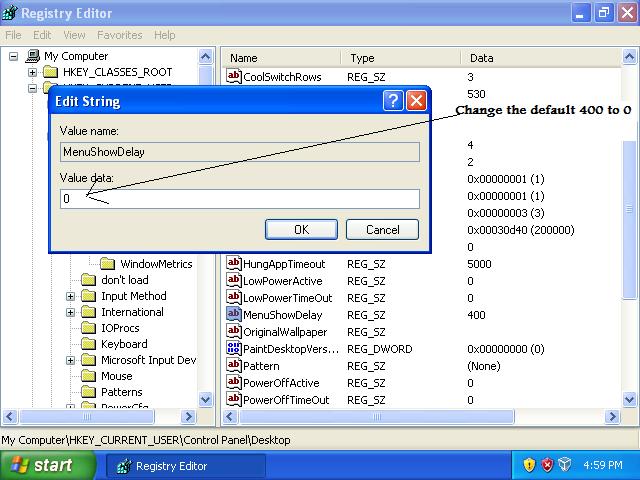This screenshot has height=480, width=640.
Task: Click values pane scroll up arrow
Action: [x=629, y=56]
